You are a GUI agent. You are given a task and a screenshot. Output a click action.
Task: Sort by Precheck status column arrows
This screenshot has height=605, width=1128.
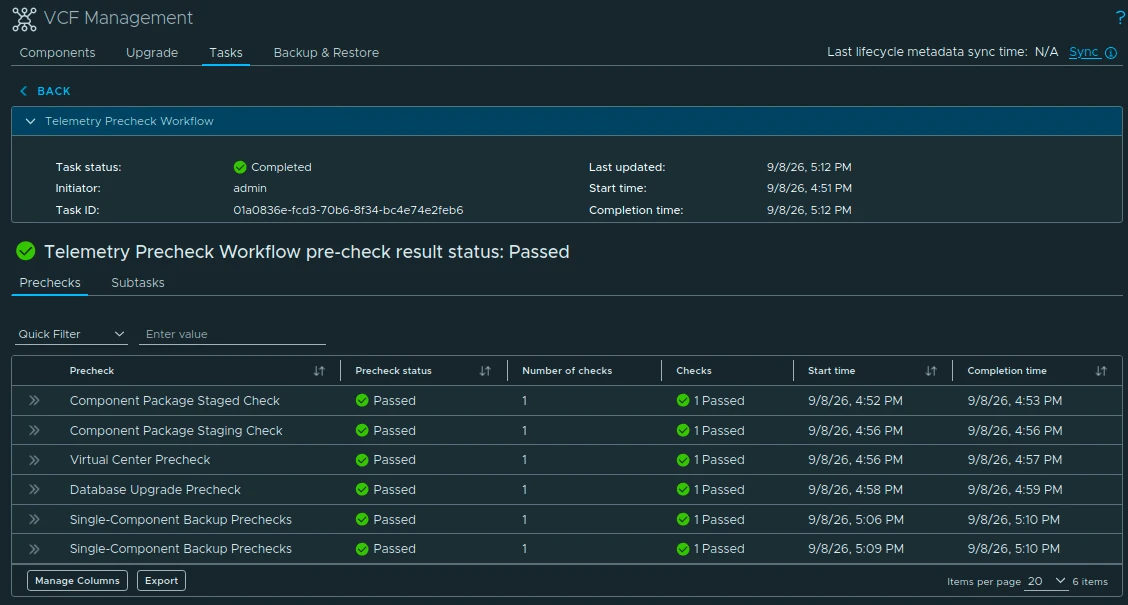pos(485,371)
